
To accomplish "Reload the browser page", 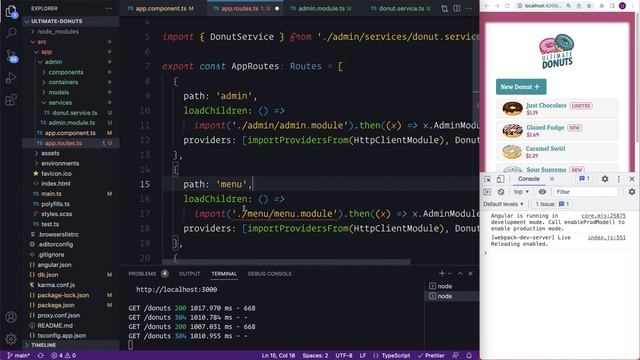I will click(507, 6).
